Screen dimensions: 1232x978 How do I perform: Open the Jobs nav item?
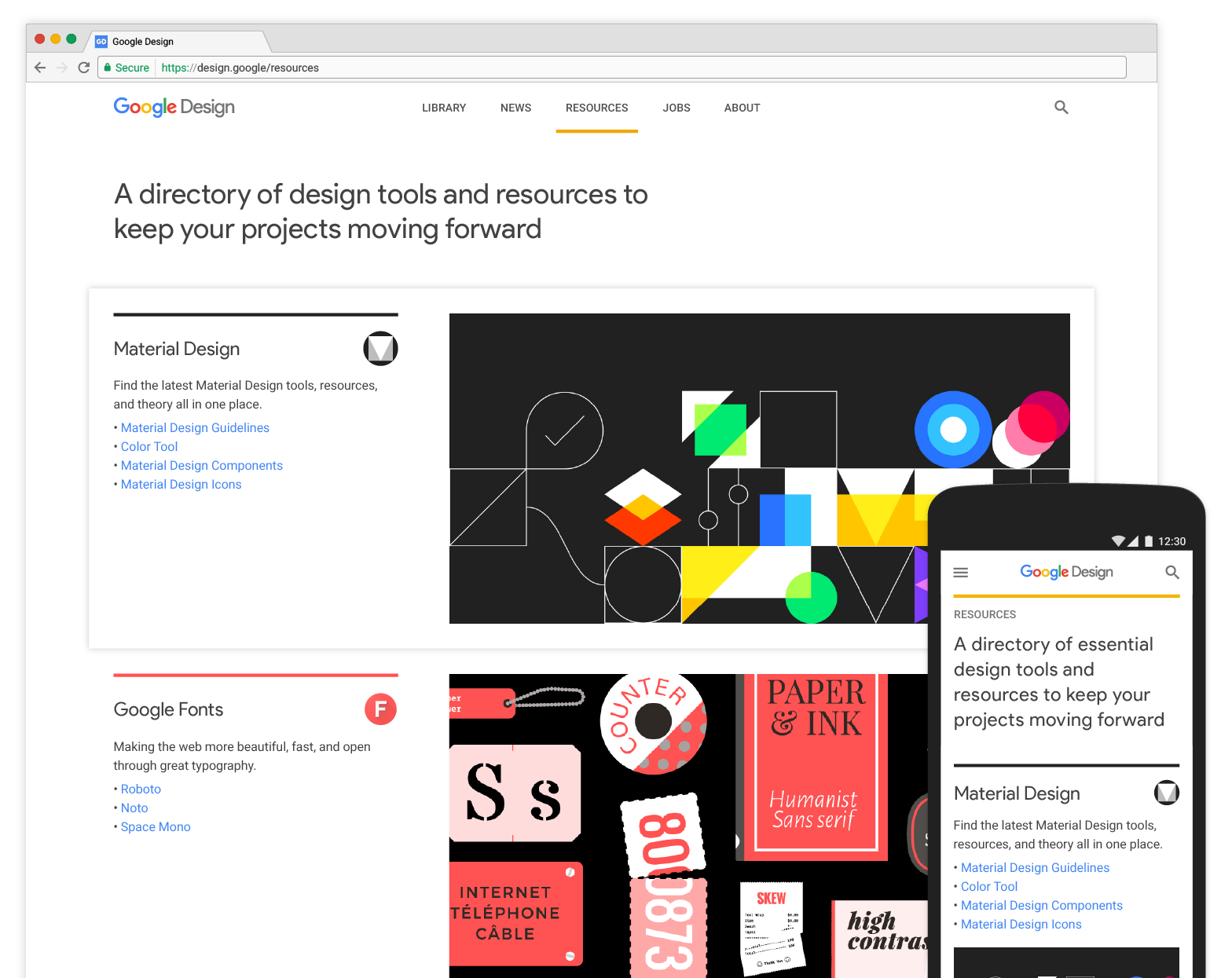(x=676, y=108)
